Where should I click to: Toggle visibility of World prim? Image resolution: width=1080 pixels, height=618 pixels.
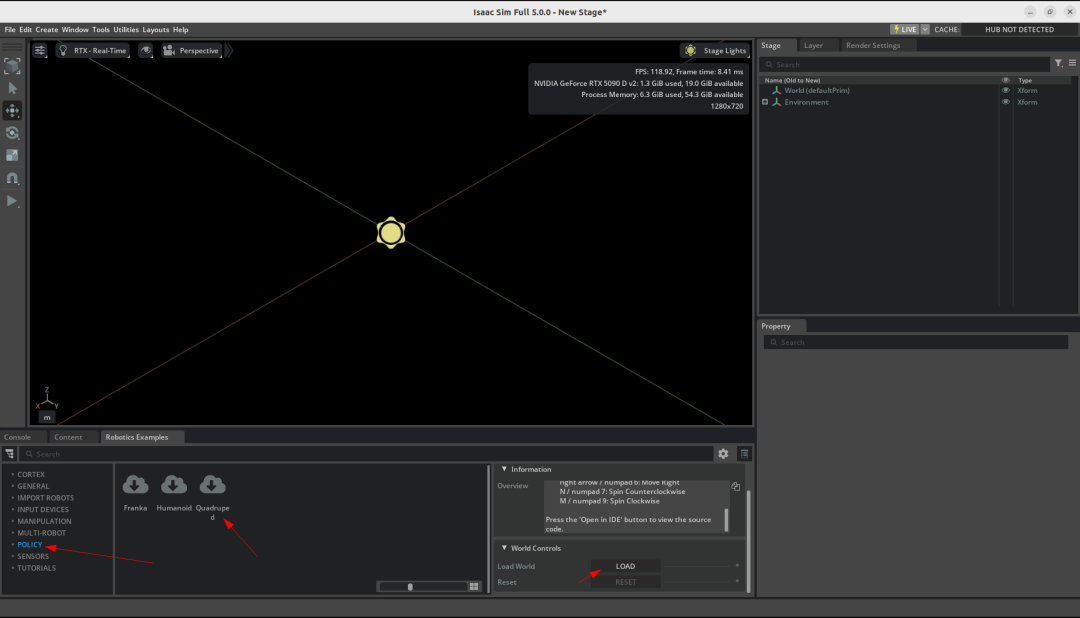click(1006, 90)
